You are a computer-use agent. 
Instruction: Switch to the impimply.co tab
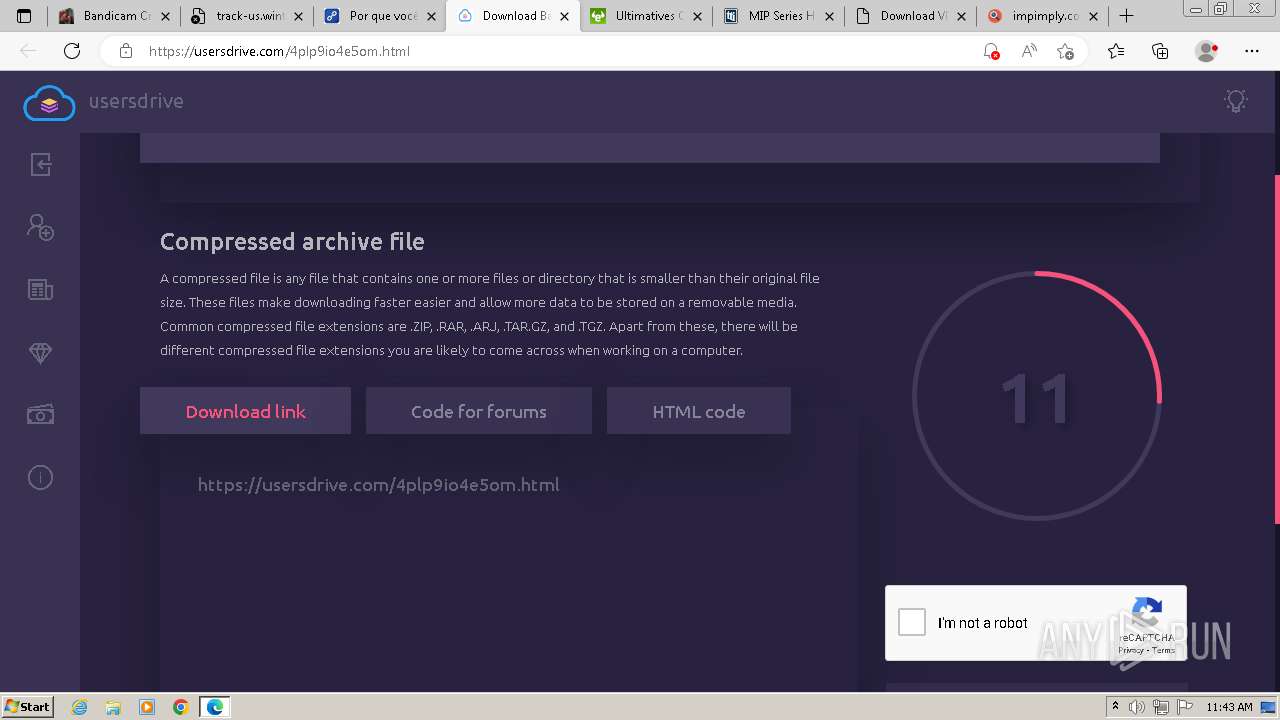click(x=1045, y=16)
